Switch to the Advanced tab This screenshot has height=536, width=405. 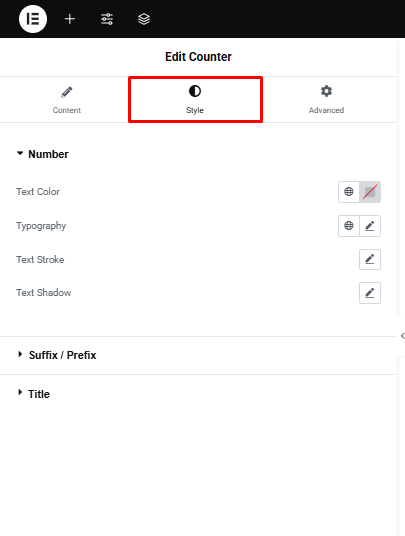[x=326, y=99]
